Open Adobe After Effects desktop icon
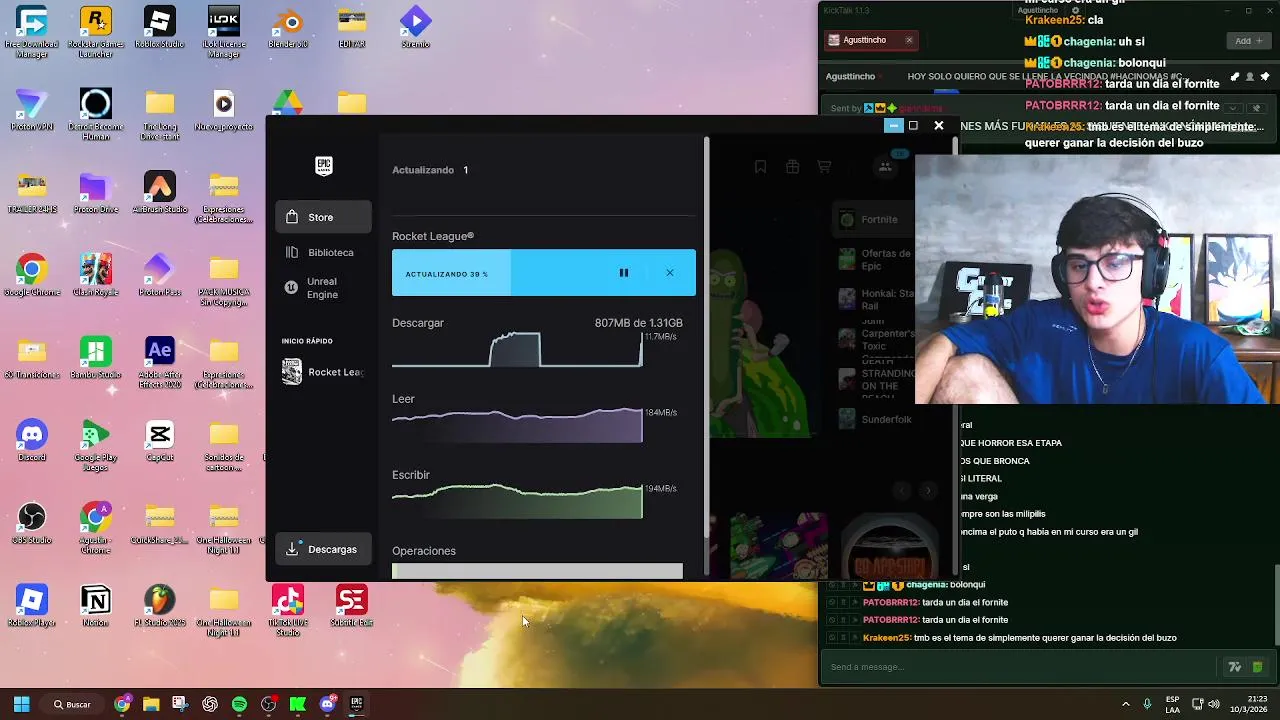 click(x=160, y=361)
